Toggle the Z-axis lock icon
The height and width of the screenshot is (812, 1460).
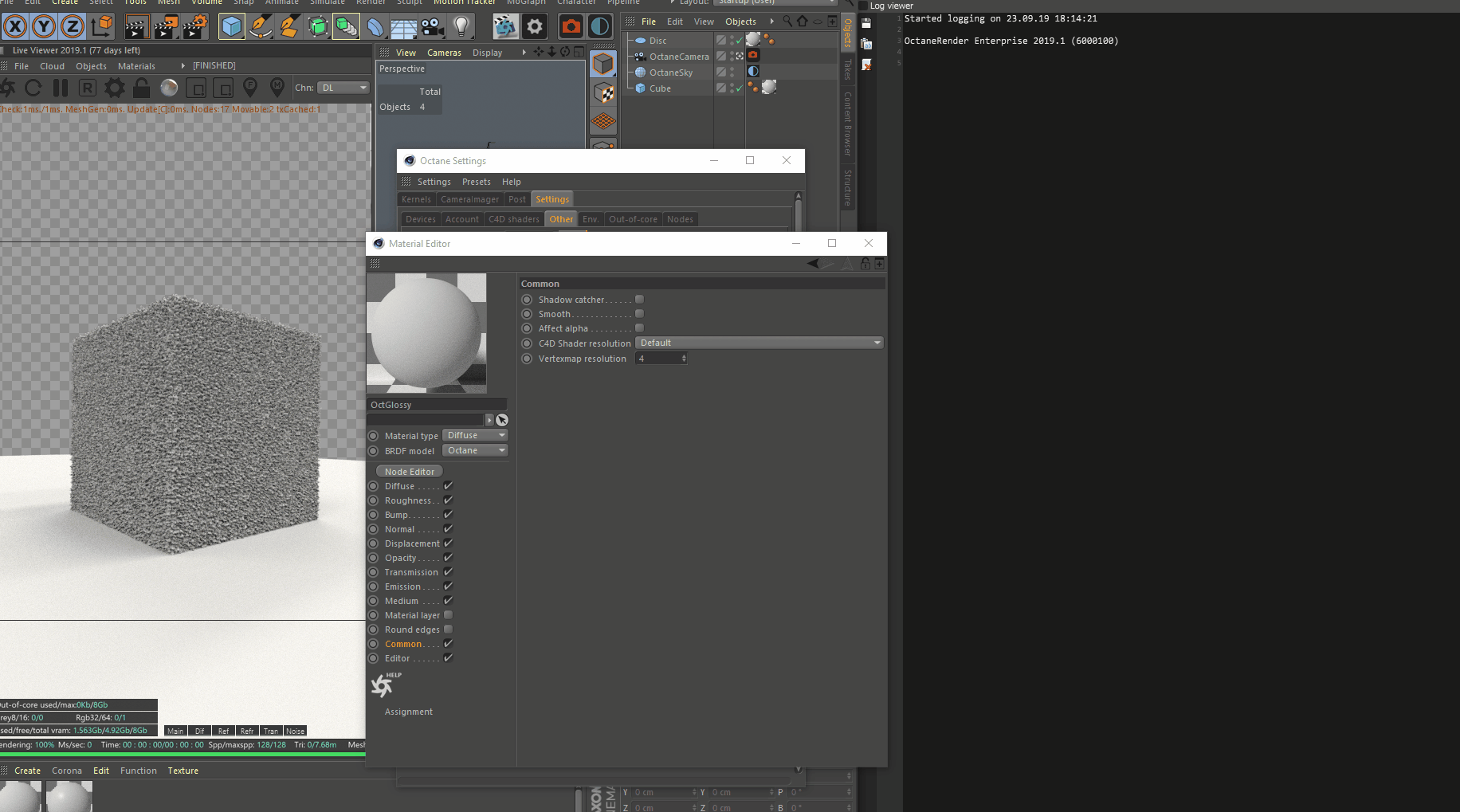click(73, 26)
